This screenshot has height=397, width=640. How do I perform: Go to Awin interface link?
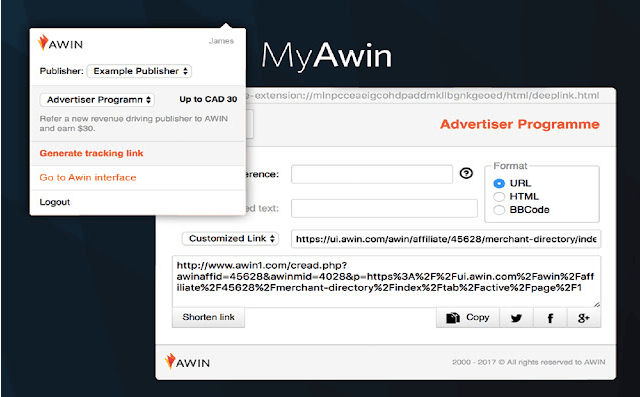[x=88, y=177]
